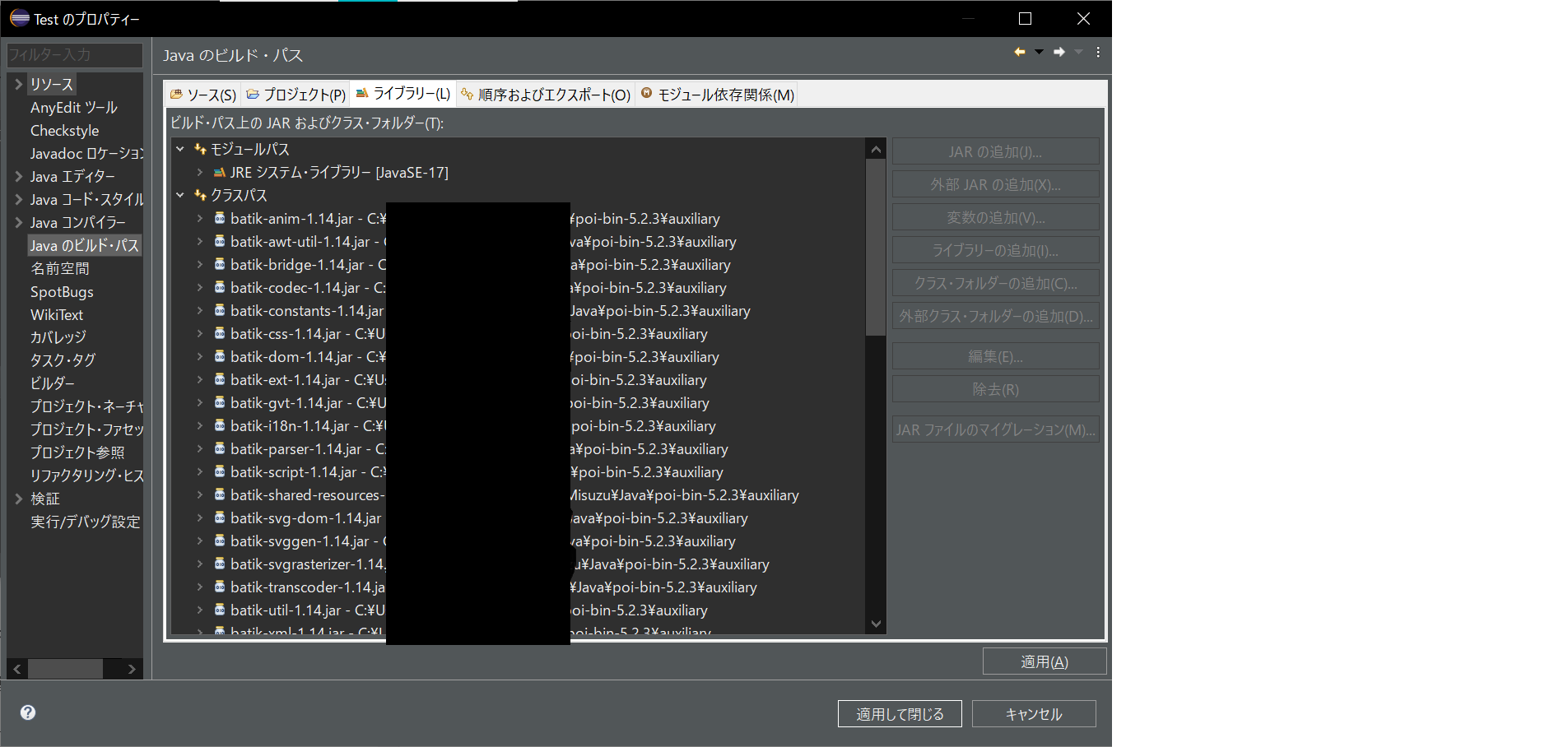Expand the batik-dom-1.14.jar entry
The image size is (1568, 747).
pos(200,357)
